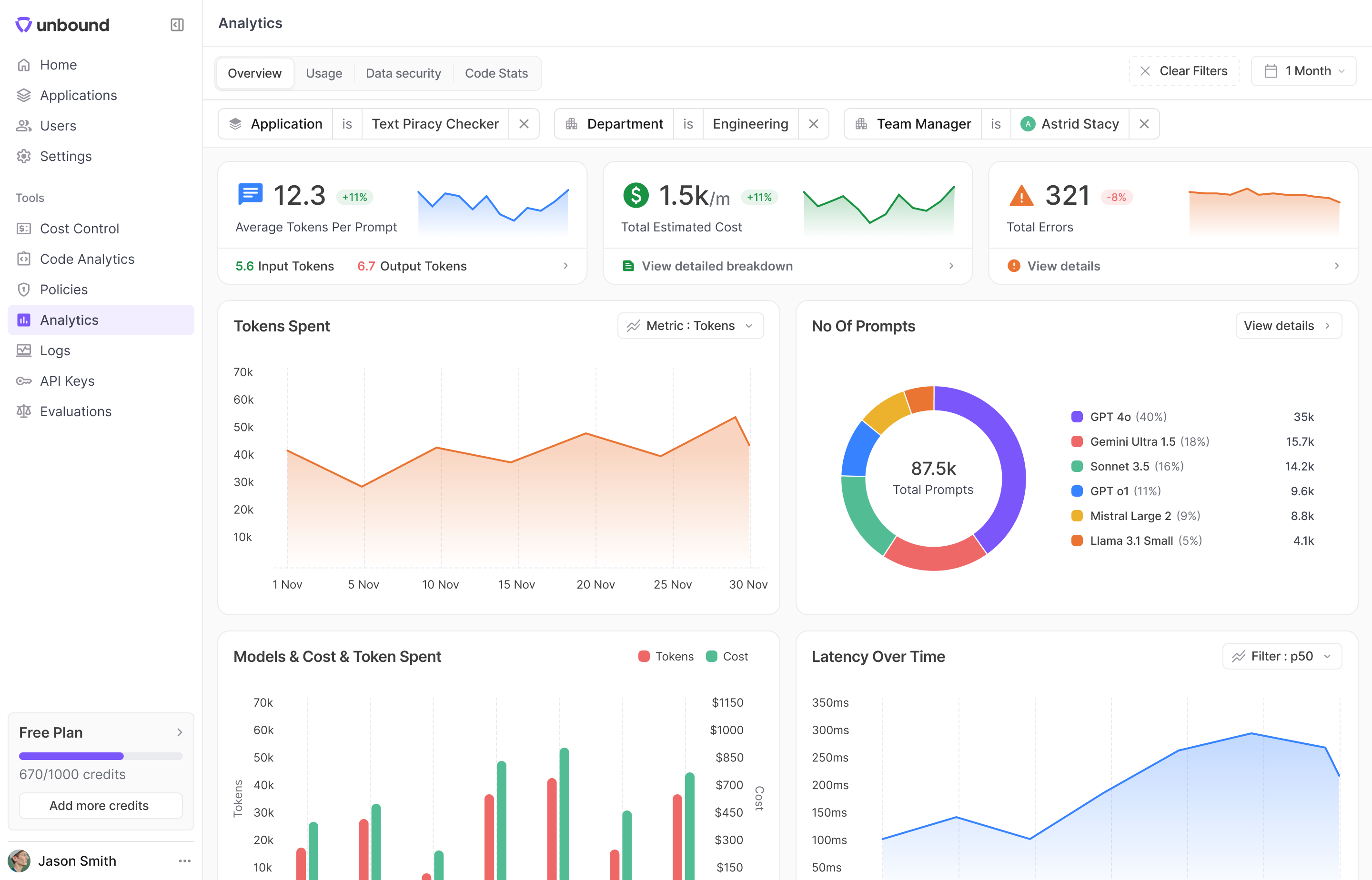Open the Filter : p50 latency dropdown
The image size is (1372, 880).
tap(1281, 656)
